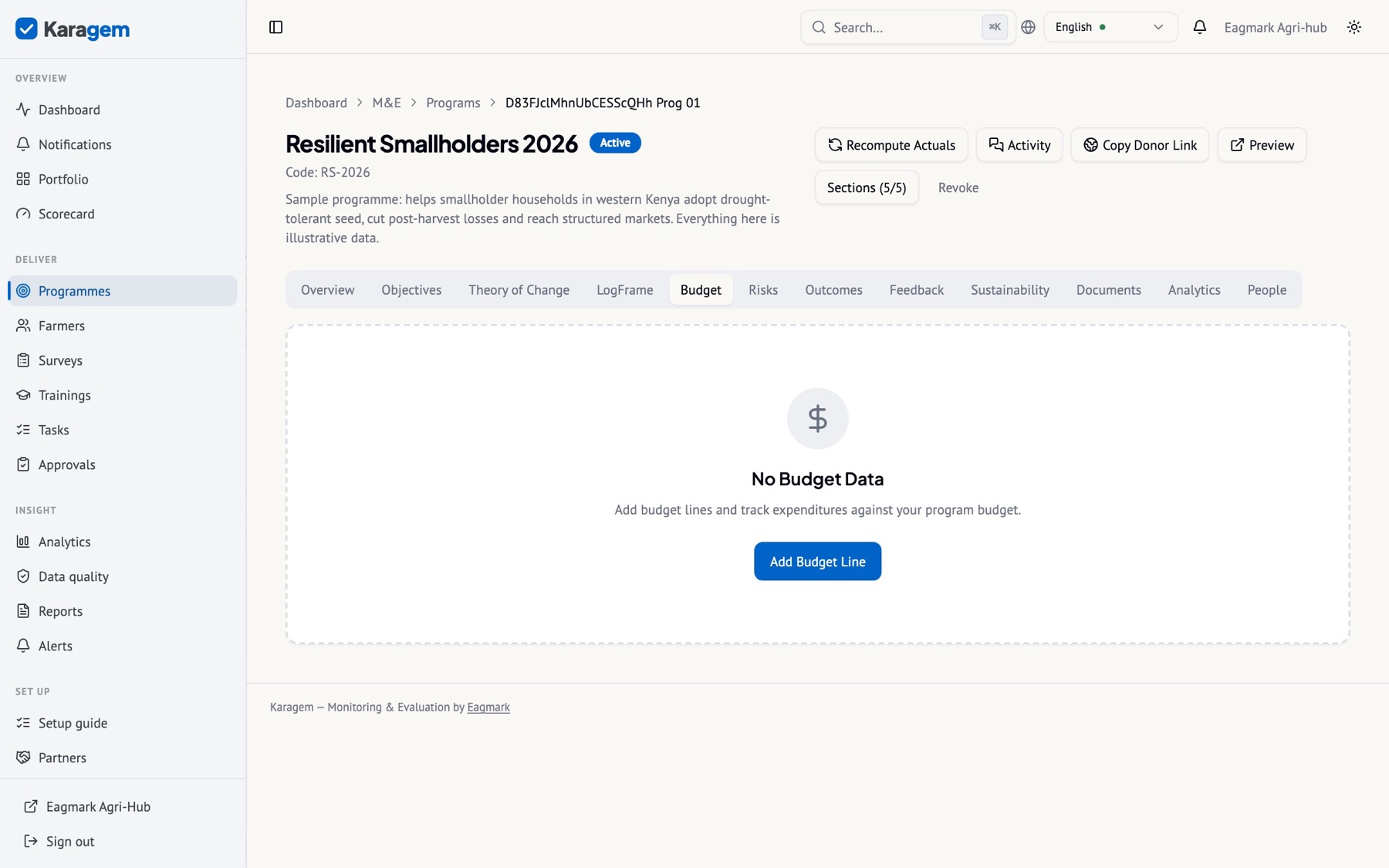Switch to the Overview tab

click(328, 290)
